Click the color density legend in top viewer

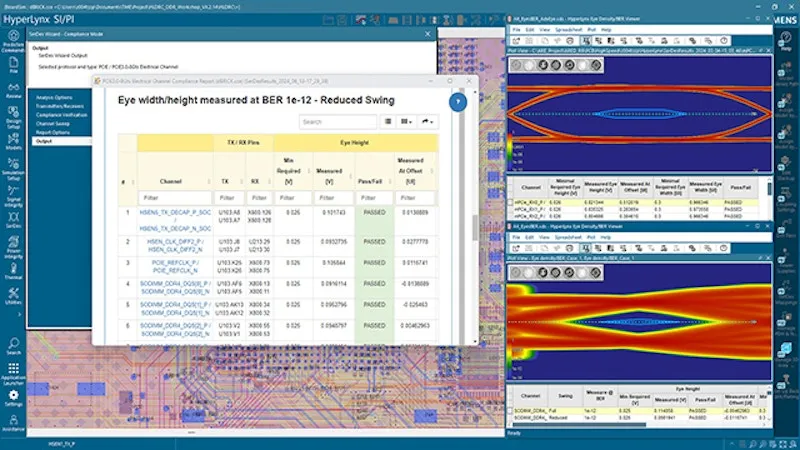click(510, 151)
